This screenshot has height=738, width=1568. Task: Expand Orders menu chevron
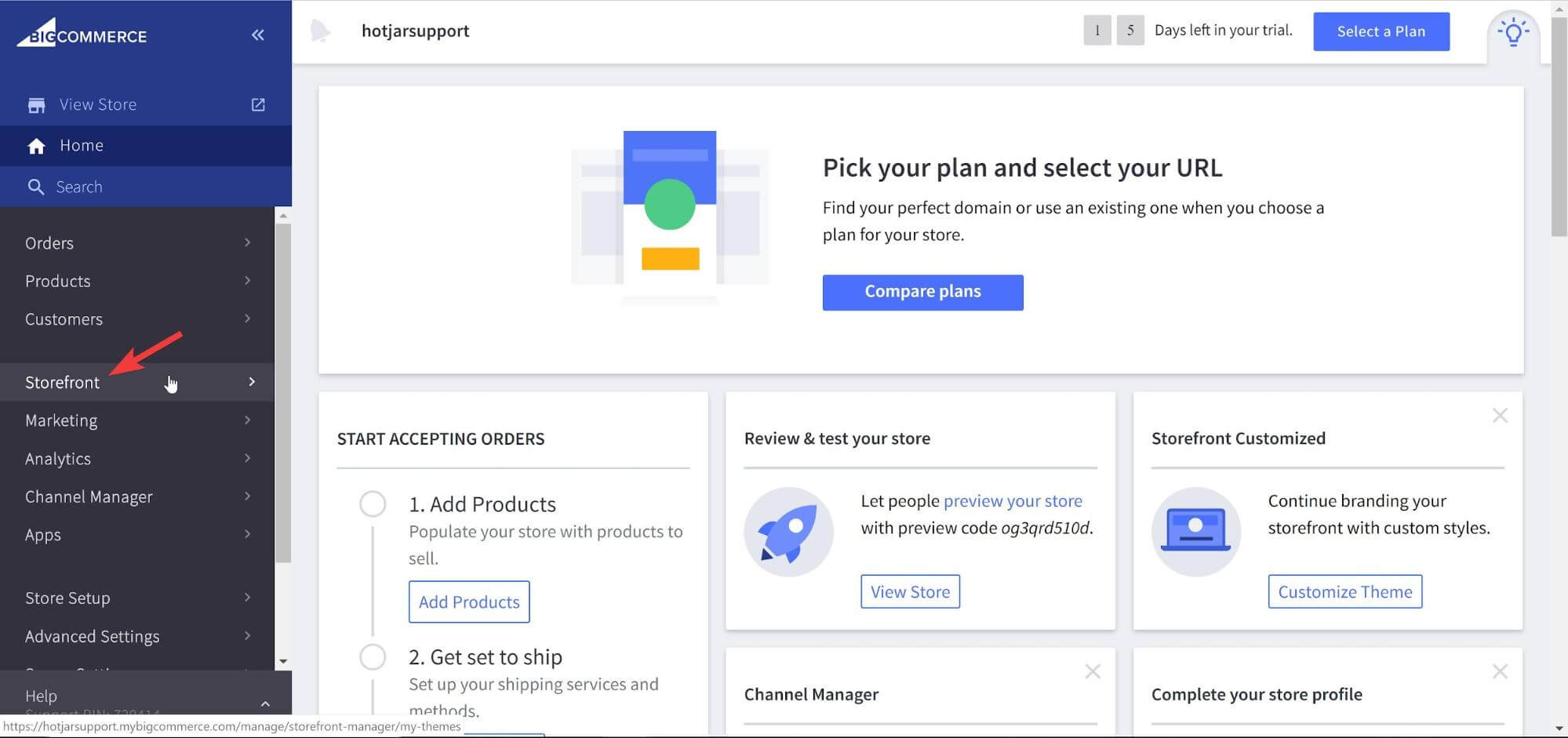[247, 242]
